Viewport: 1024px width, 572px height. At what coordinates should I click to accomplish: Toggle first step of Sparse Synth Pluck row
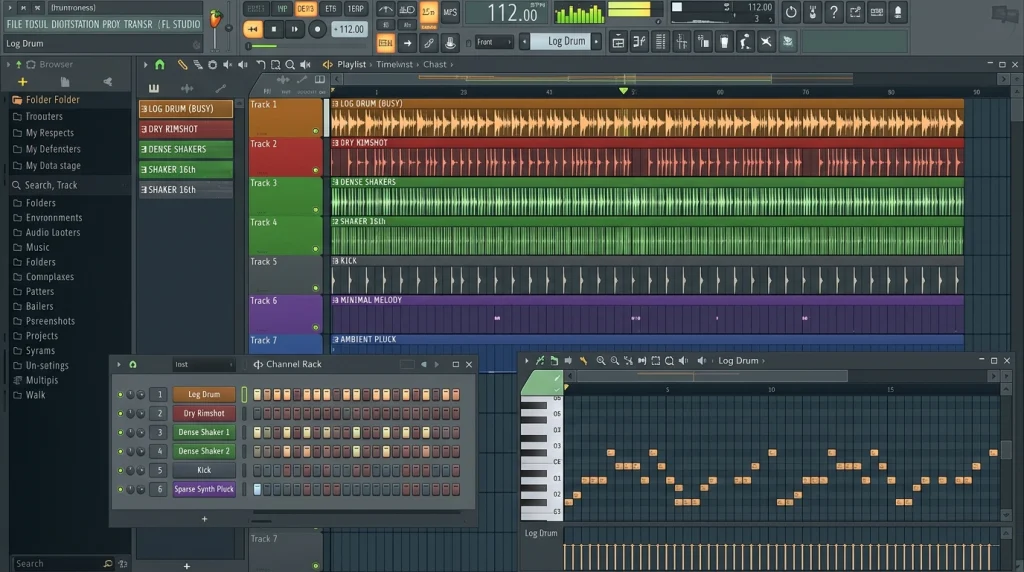[x=257, y=489]
